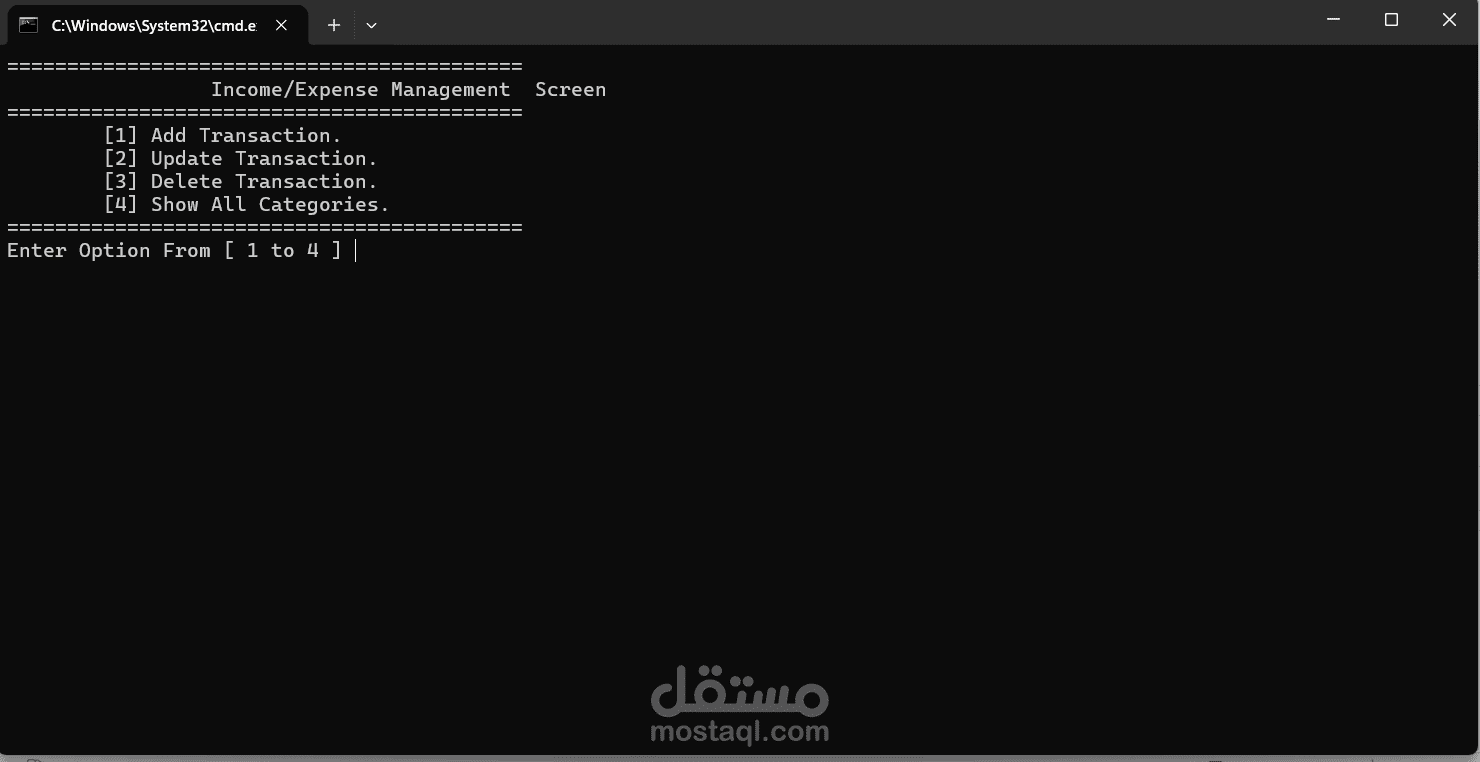The width and height of the screenshot is (1480, 762).
Task: Close the cmd.exe tab
Action: [282, 25]
